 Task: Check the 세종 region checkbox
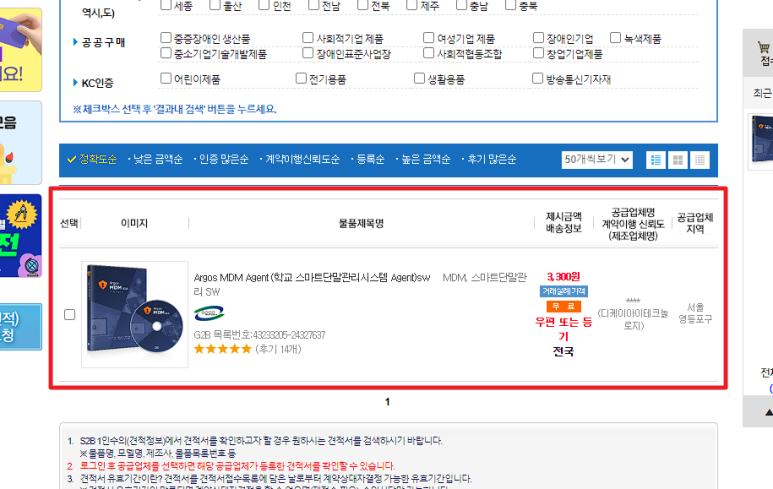(x=166, y=5)
